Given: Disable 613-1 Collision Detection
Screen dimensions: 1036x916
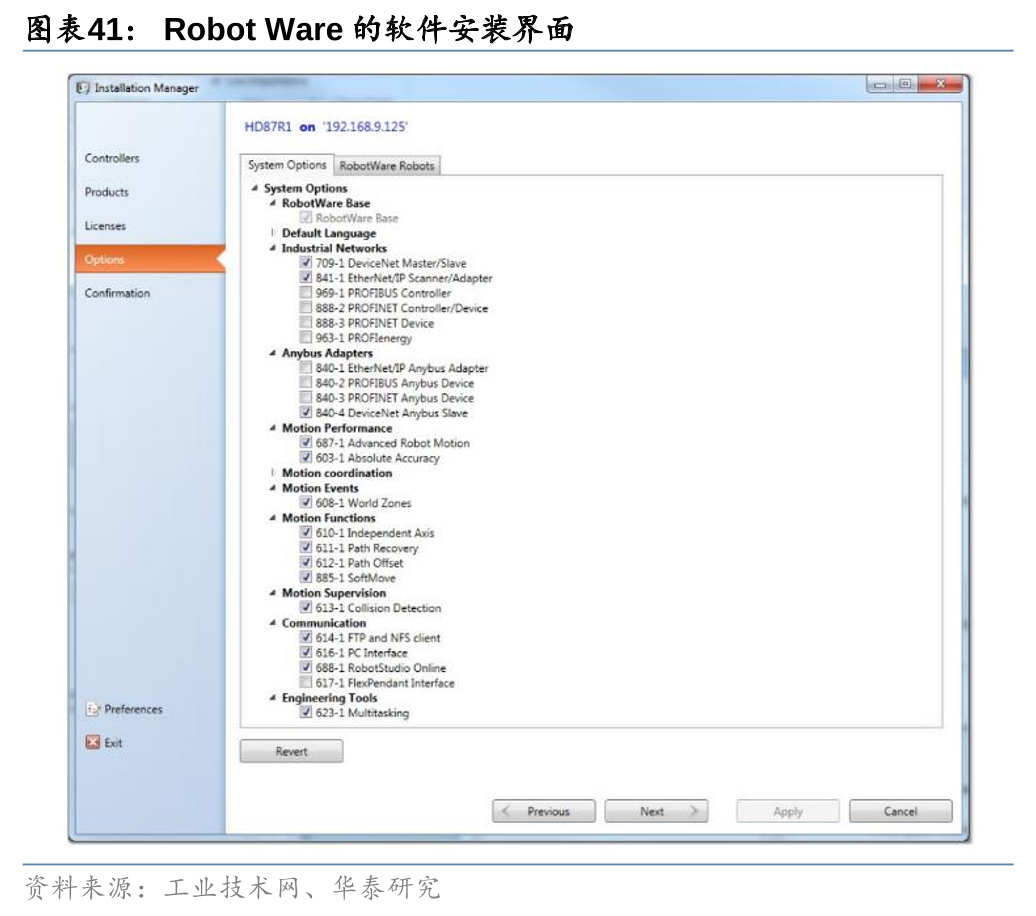Looking at the screenshot, I should point(305,607).
